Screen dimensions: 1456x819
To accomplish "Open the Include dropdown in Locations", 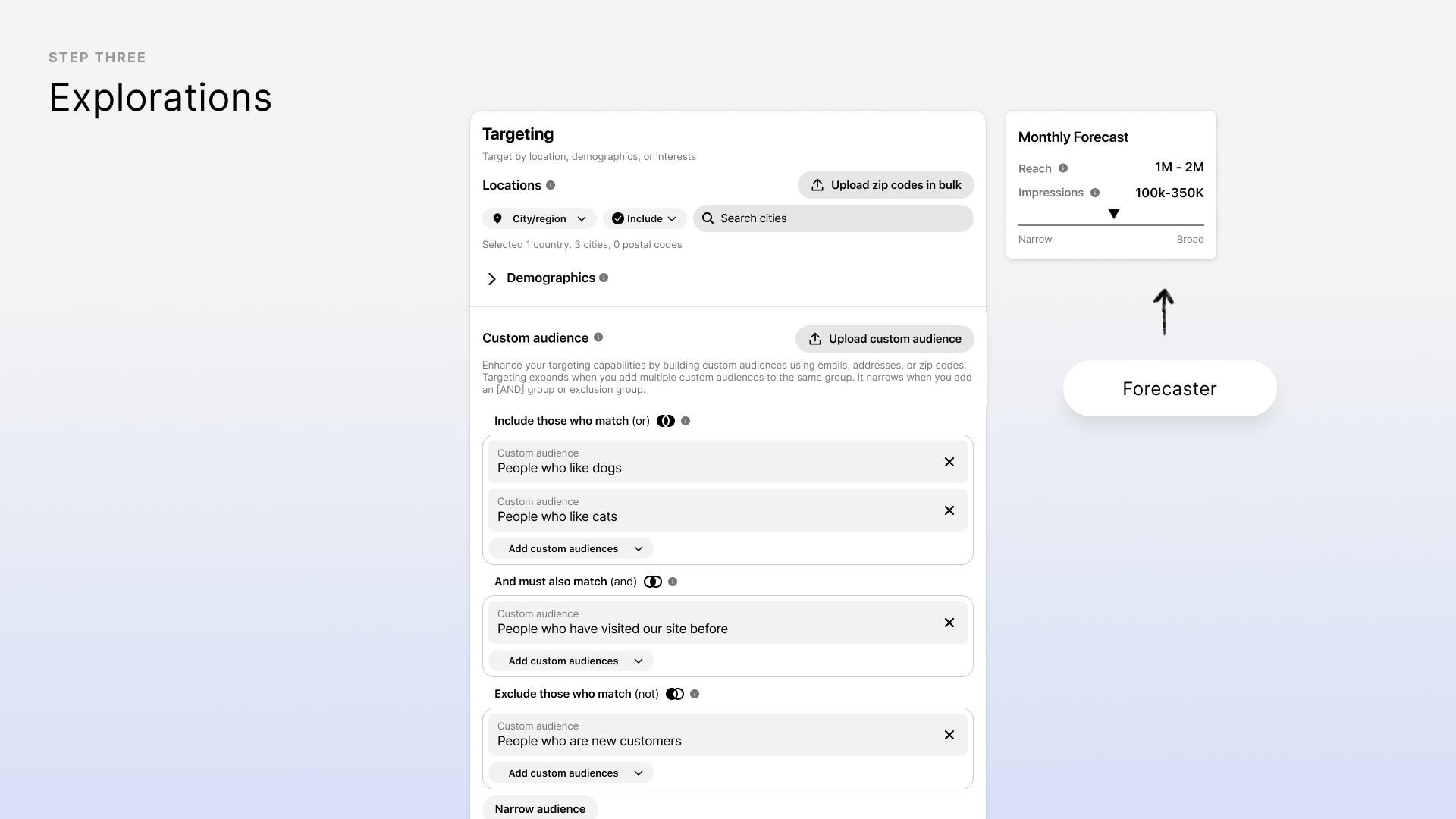I will tap(645, 218).
